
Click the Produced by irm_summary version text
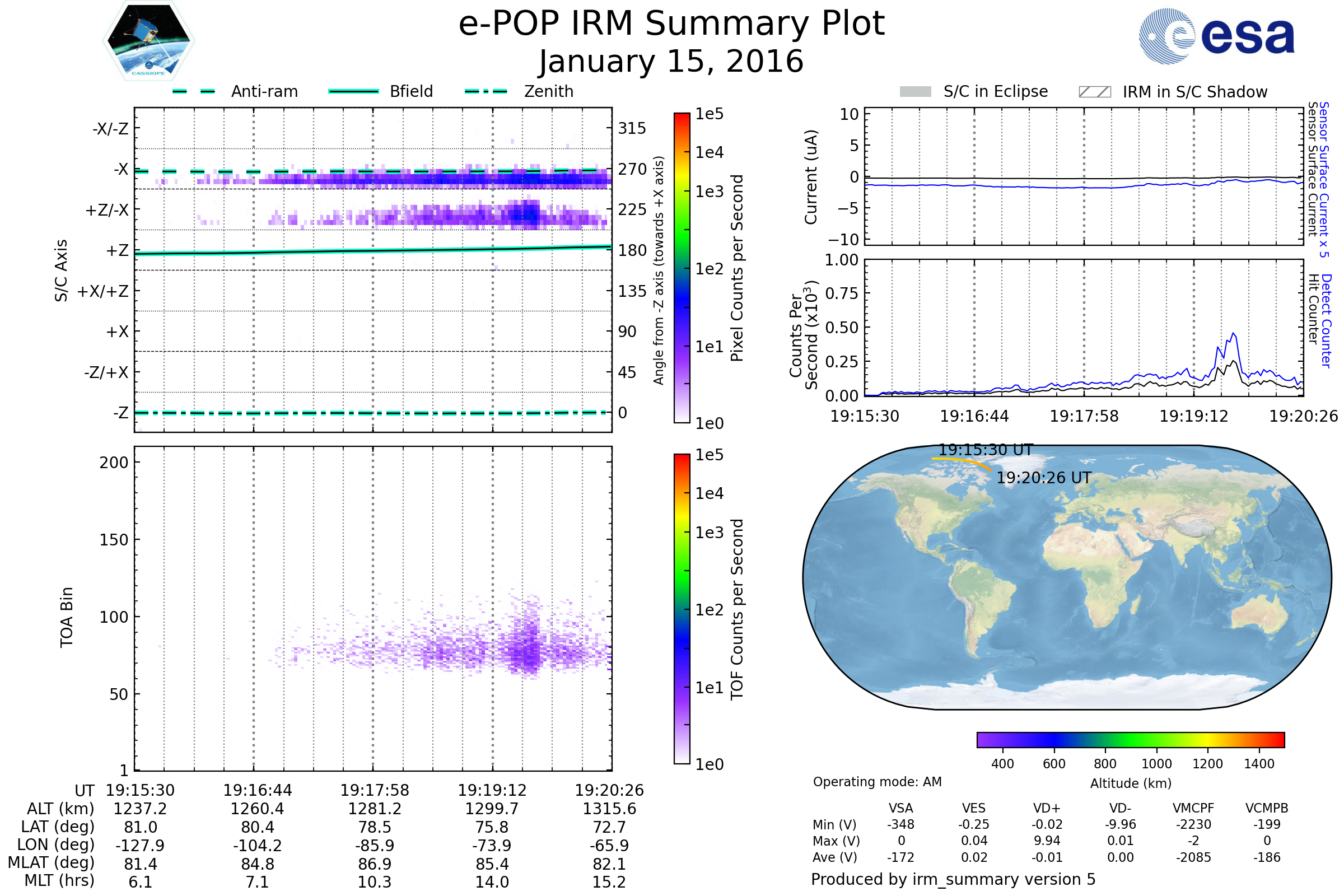point(953,879)
